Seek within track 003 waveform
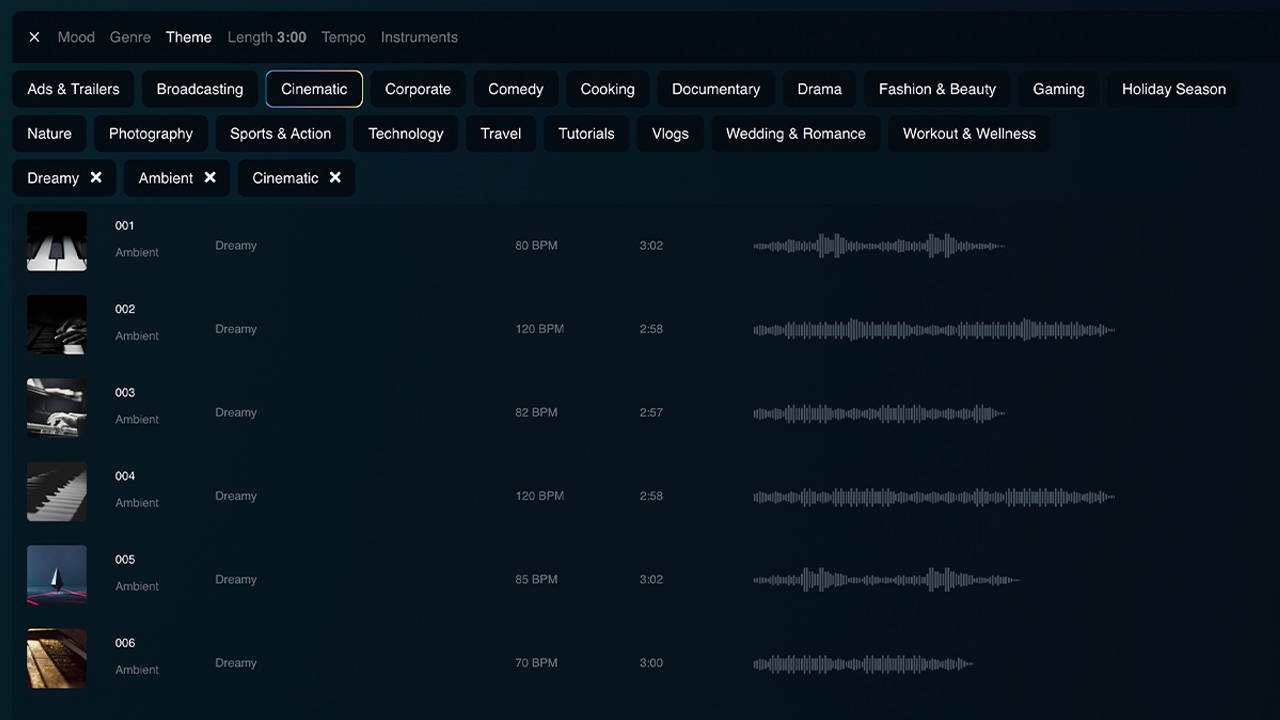Screen dimensions: 1280x720 click(879, 413)
